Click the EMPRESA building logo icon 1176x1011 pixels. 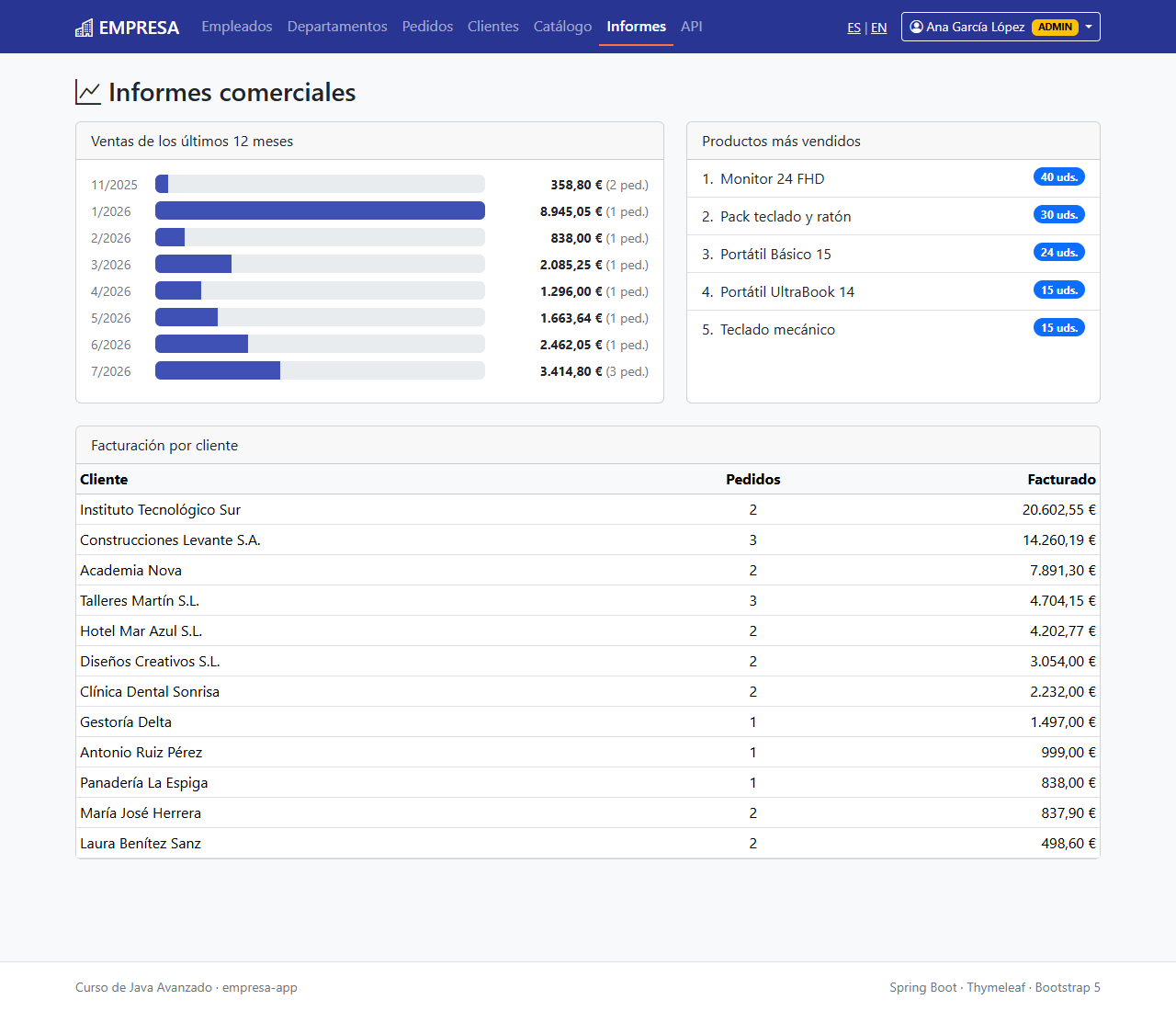click(x=84, y=28)
